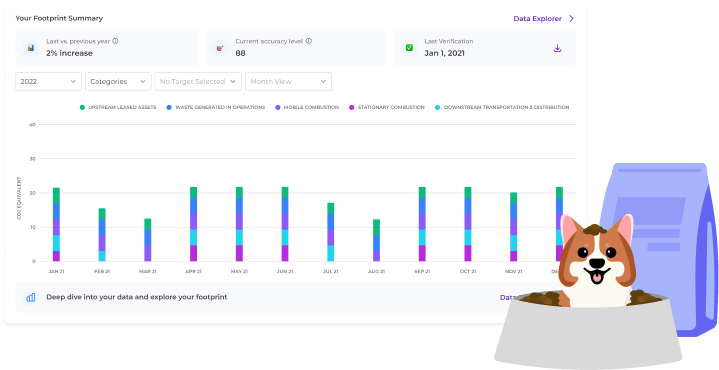Click the 'CO2 EQUIVALENT' axis title
The image size is (719, 370).
pos(19,198)
